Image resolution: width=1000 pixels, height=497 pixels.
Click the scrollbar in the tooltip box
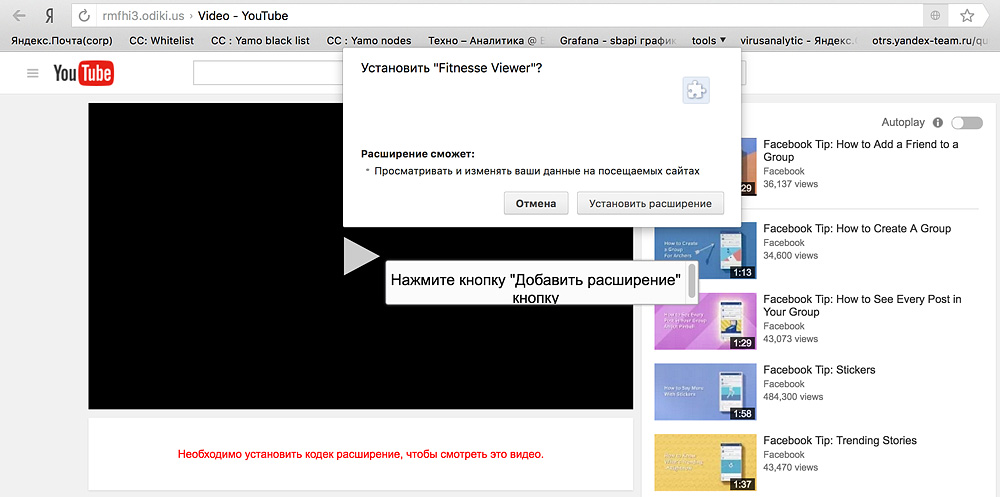coord(691,281)
